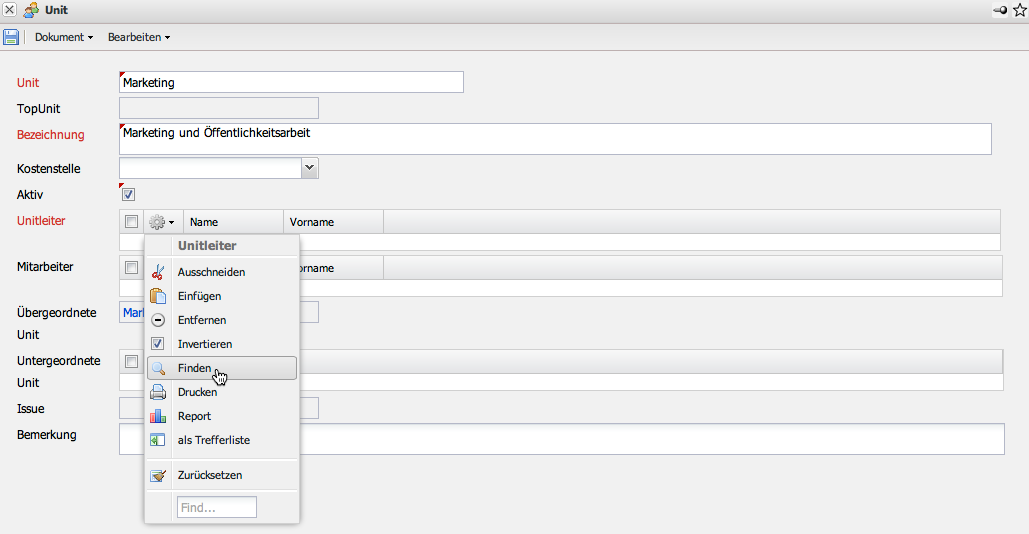1029x534 pixels.
Task: Check the Unitleiter select-all checkbox
Action: pos(131,222)
